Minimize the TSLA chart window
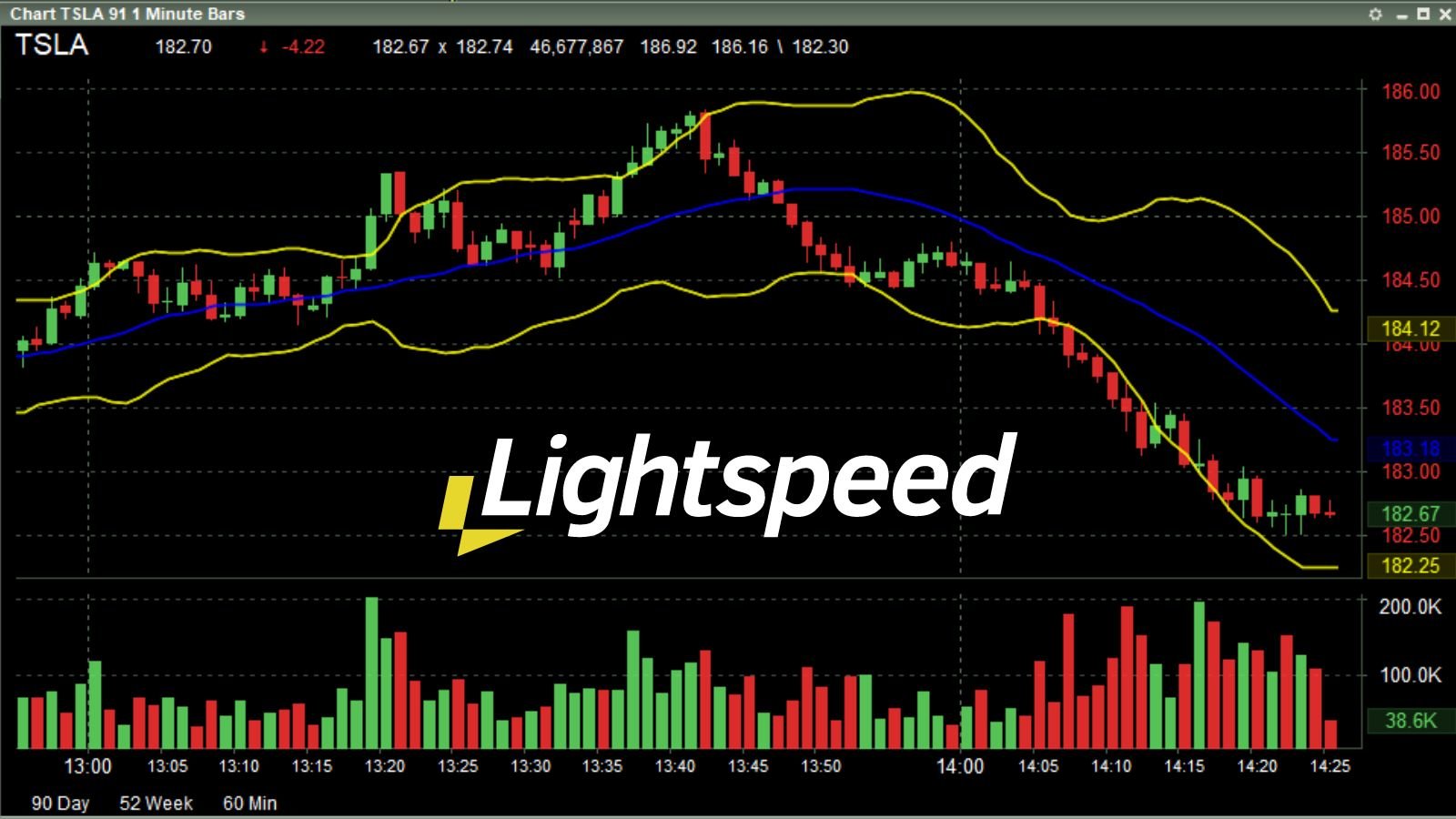Image resolution: width=1456 pixels, height=819 pixels. click(1401, 15)
